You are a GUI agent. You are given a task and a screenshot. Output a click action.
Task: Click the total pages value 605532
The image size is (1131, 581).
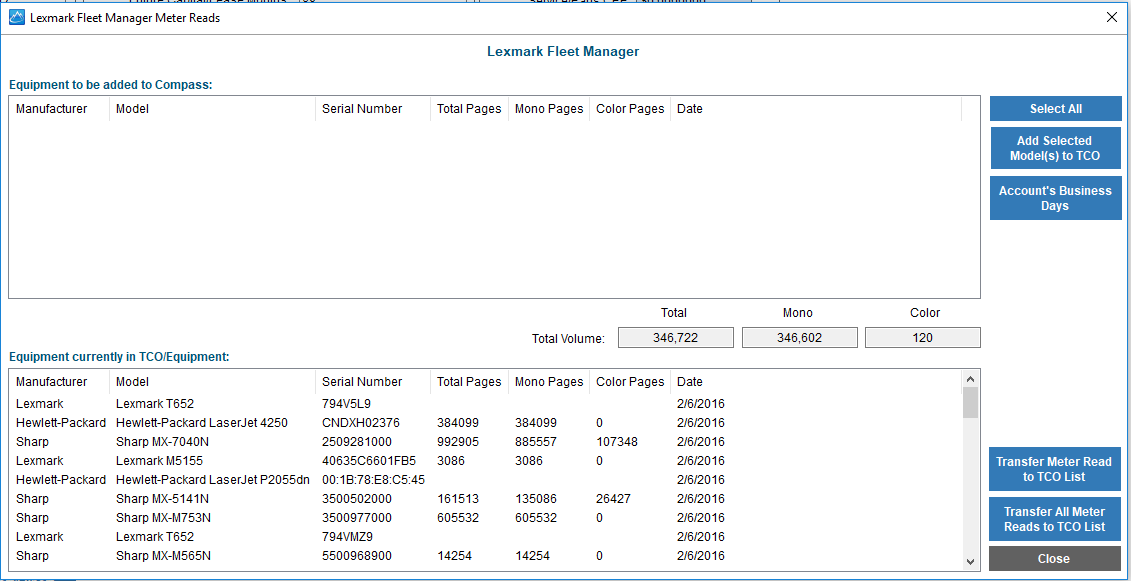pyautogui.click(x=458, y=518)
